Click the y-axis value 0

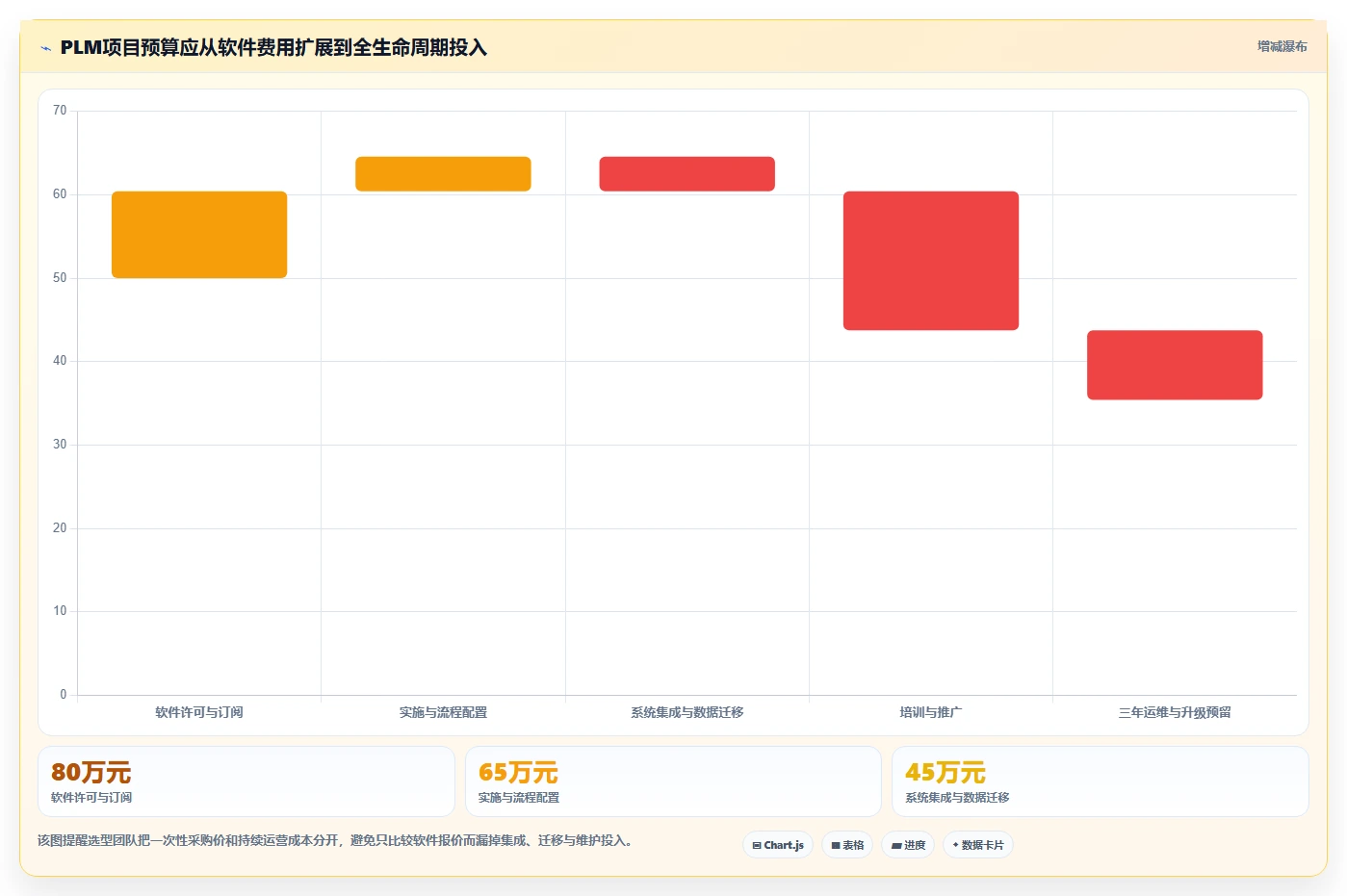click(64, 695)
